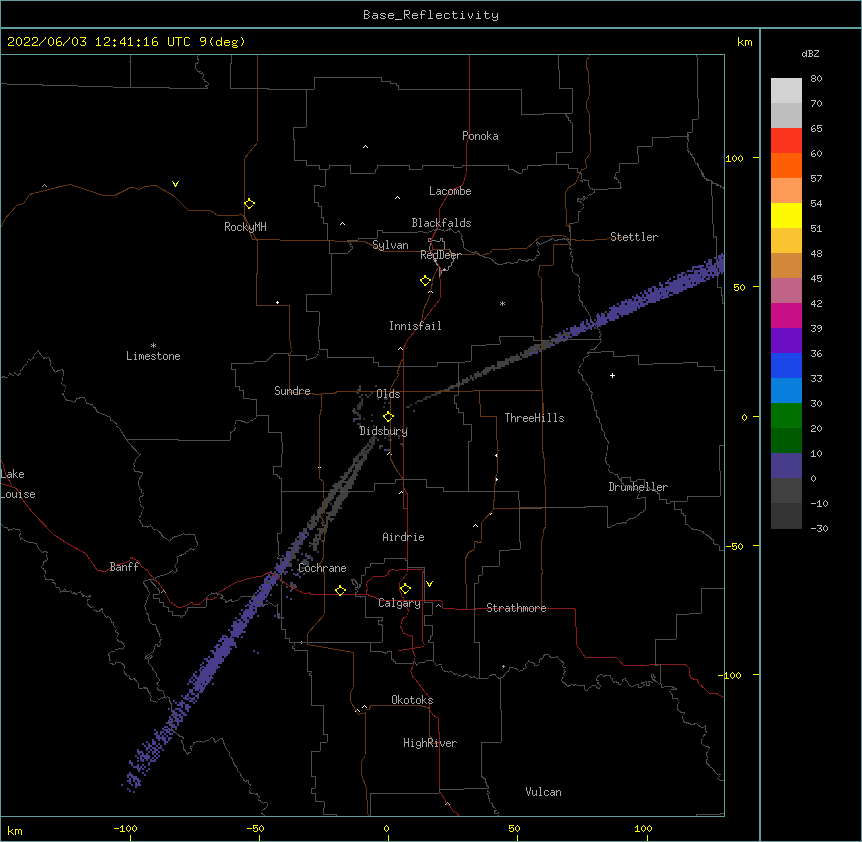The width and height of the screenshot is (862, 842).
Task: Click the km label at bottom left
Action: 14,830
